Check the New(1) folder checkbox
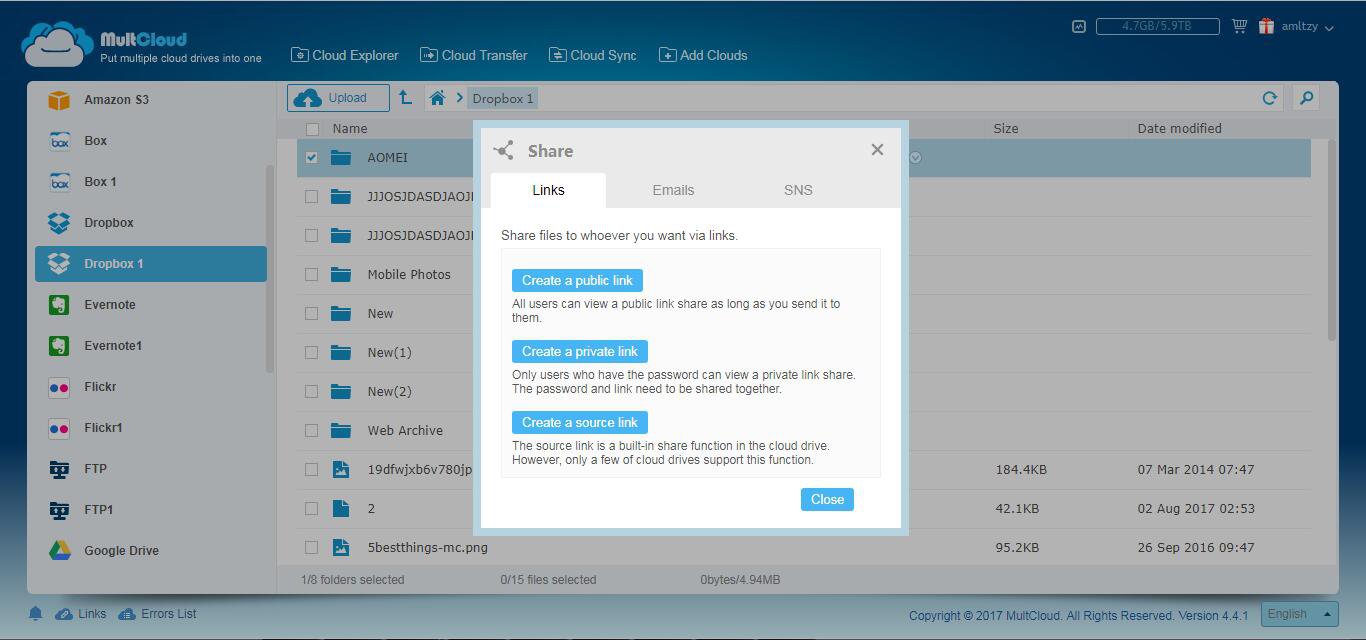This screenshot has height=640, width=1366. click(x=312, y=353)
